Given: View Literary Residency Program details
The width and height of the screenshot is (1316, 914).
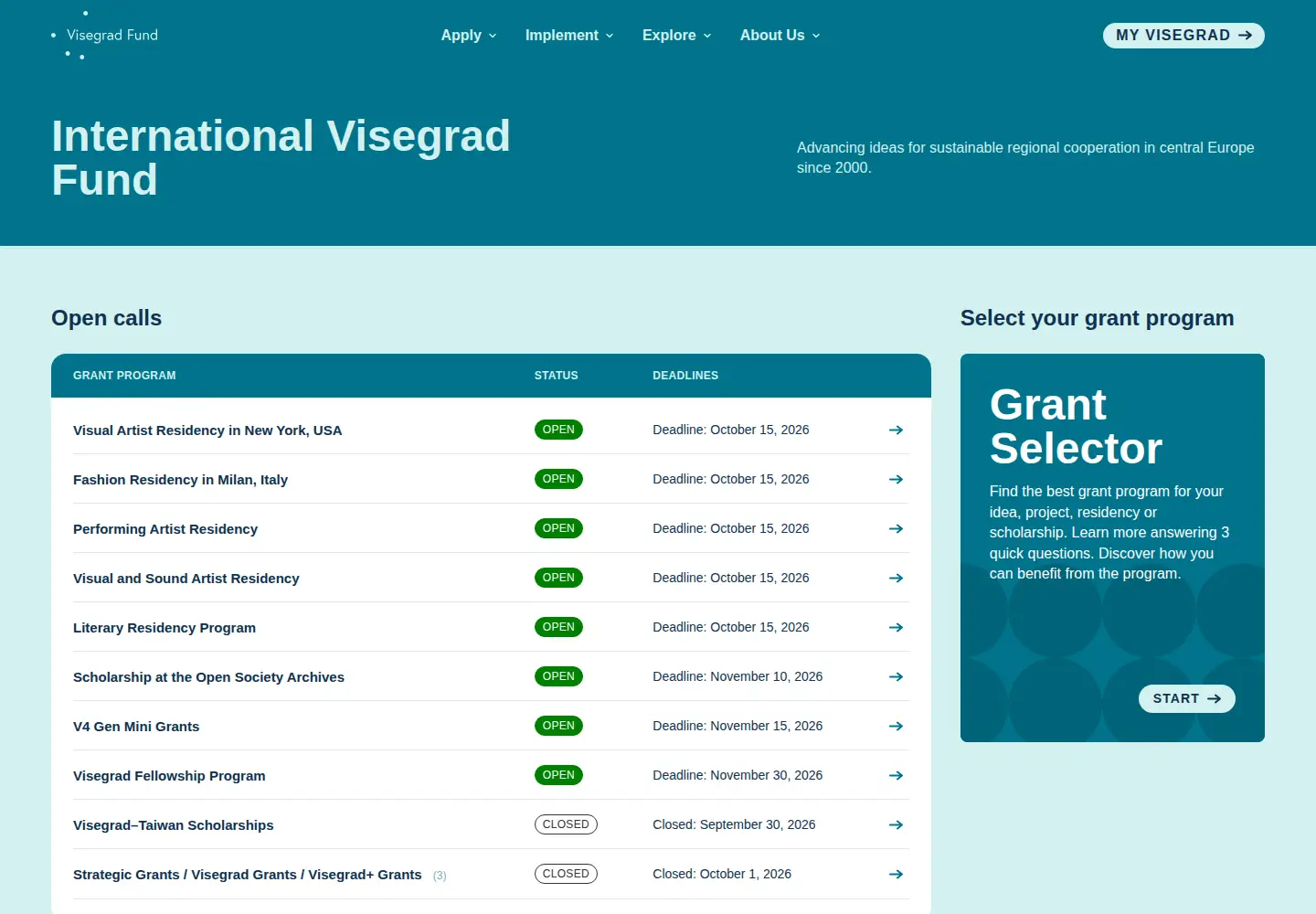Looking at the screenshot, I should [164, 628].
